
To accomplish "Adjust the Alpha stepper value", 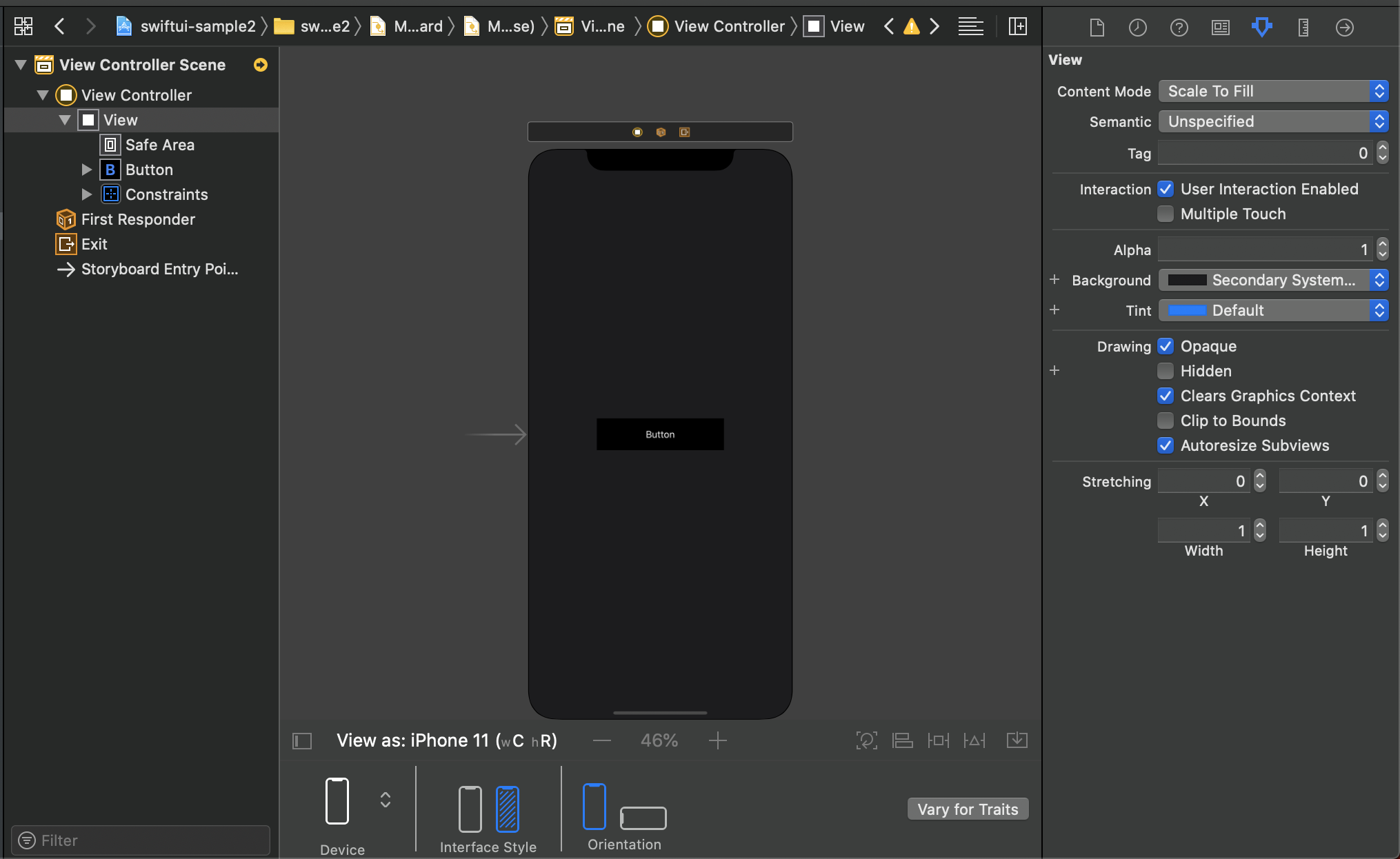I will click(x=1384, y=250).
